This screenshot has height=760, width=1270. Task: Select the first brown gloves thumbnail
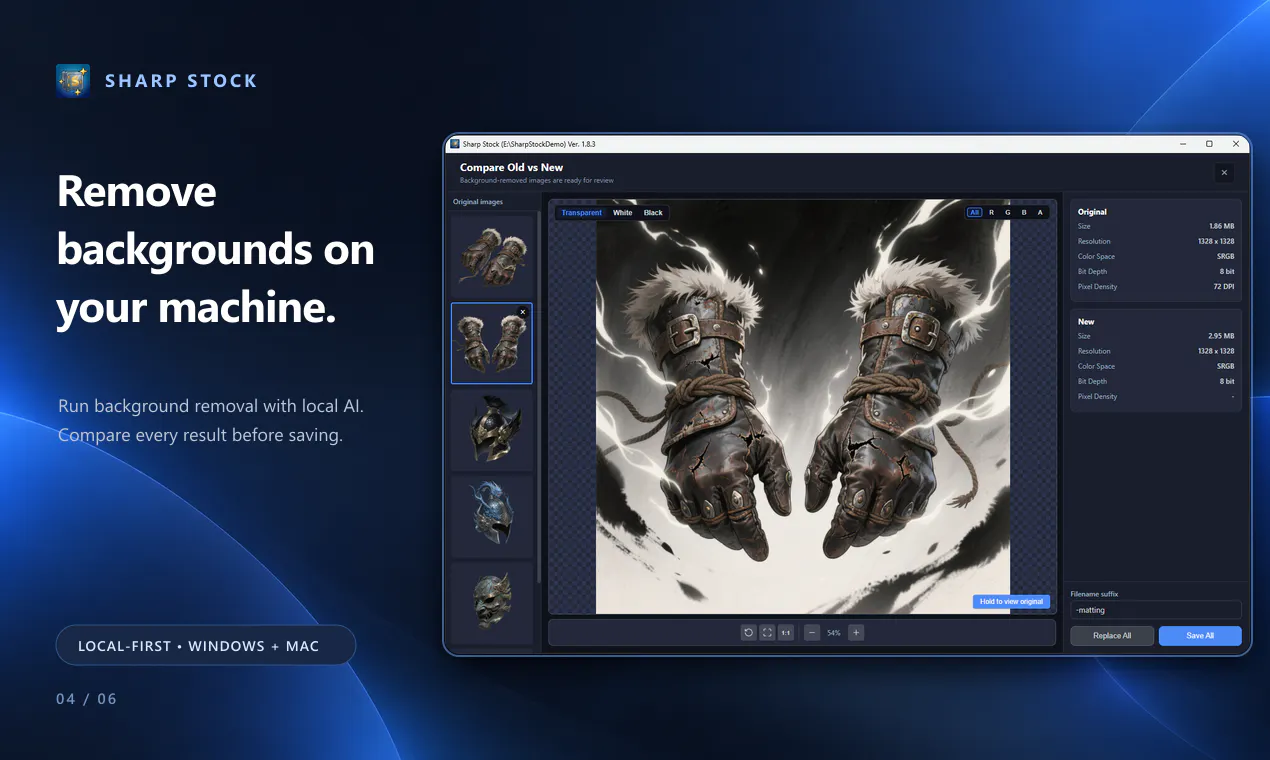[492, 257]
